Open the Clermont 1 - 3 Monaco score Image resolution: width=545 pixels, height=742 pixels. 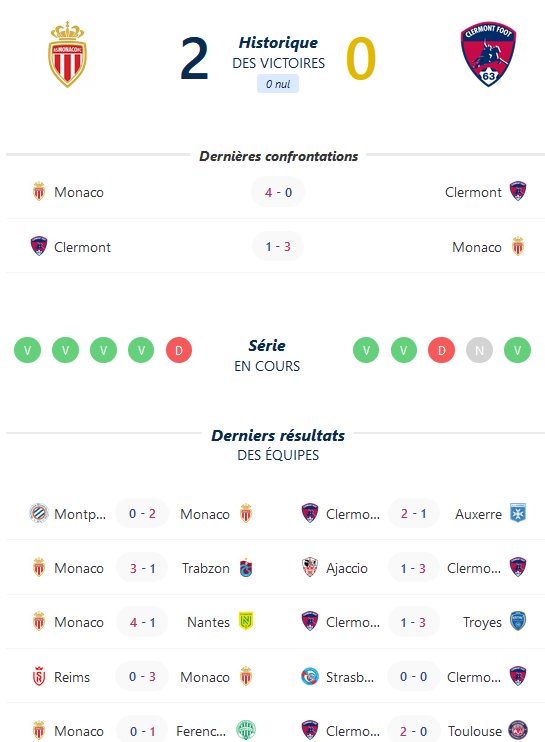(278, 247)
